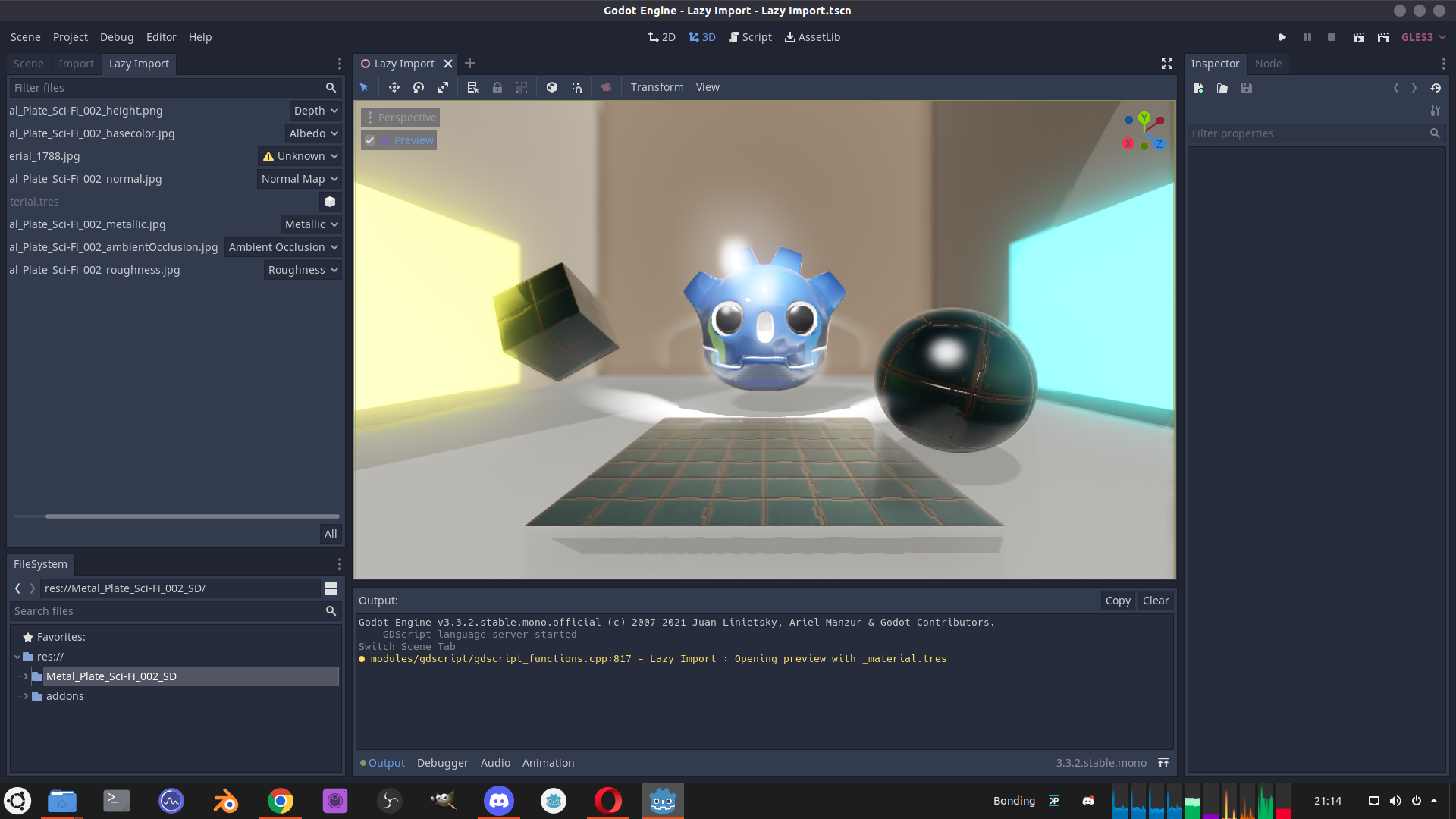This screenshot has height=819, width=1456.
Task: Select the Scale mode tool icon
Action: (x=443, y=87)
